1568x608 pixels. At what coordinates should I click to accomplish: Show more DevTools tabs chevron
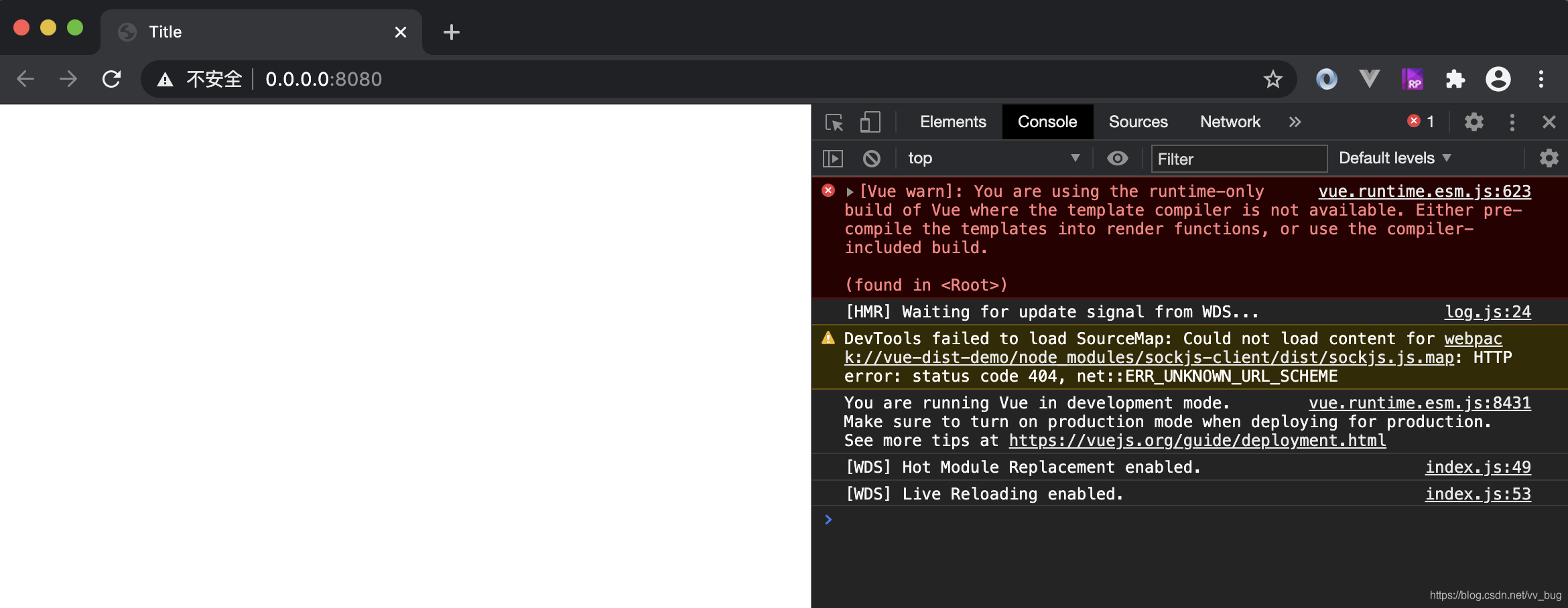tap(1295, 122)
